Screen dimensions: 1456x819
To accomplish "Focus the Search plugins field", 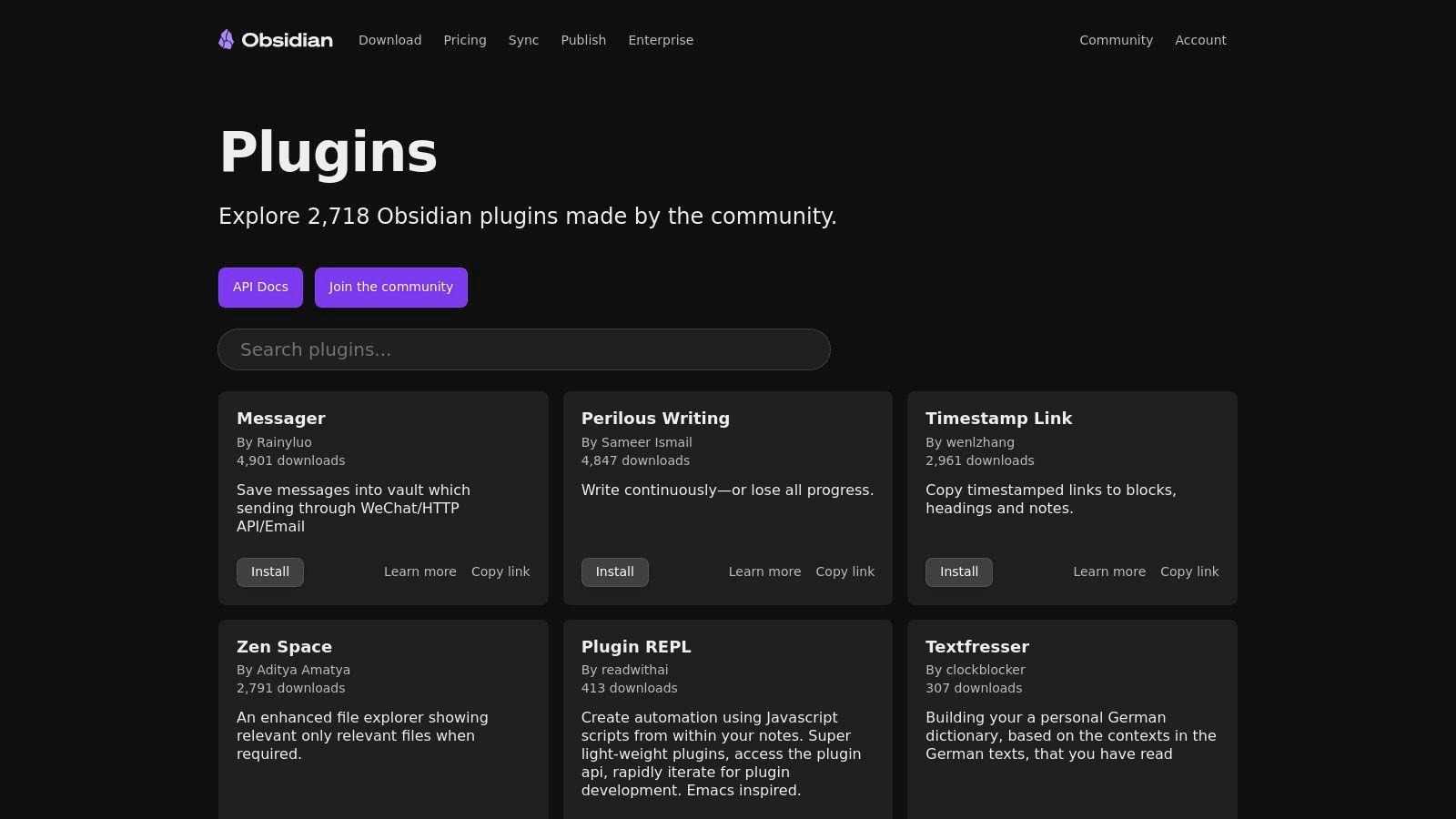I will tap(524, 349).
